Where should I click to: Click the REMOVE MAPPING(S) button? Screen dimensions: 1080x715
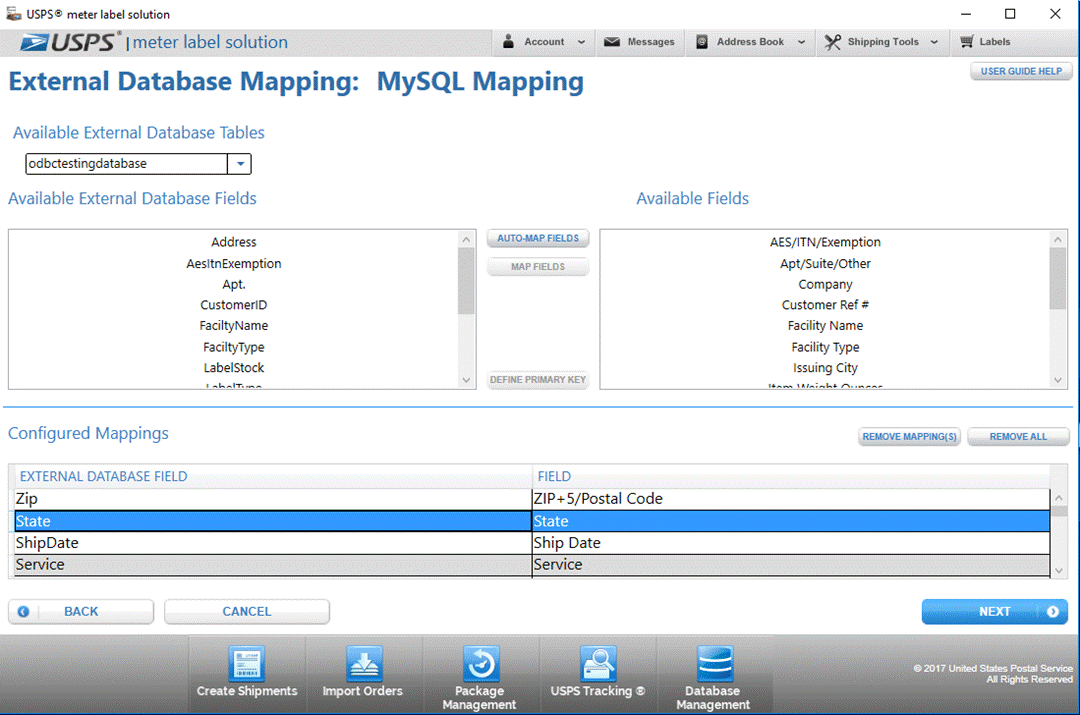click(x=909, y=437)
